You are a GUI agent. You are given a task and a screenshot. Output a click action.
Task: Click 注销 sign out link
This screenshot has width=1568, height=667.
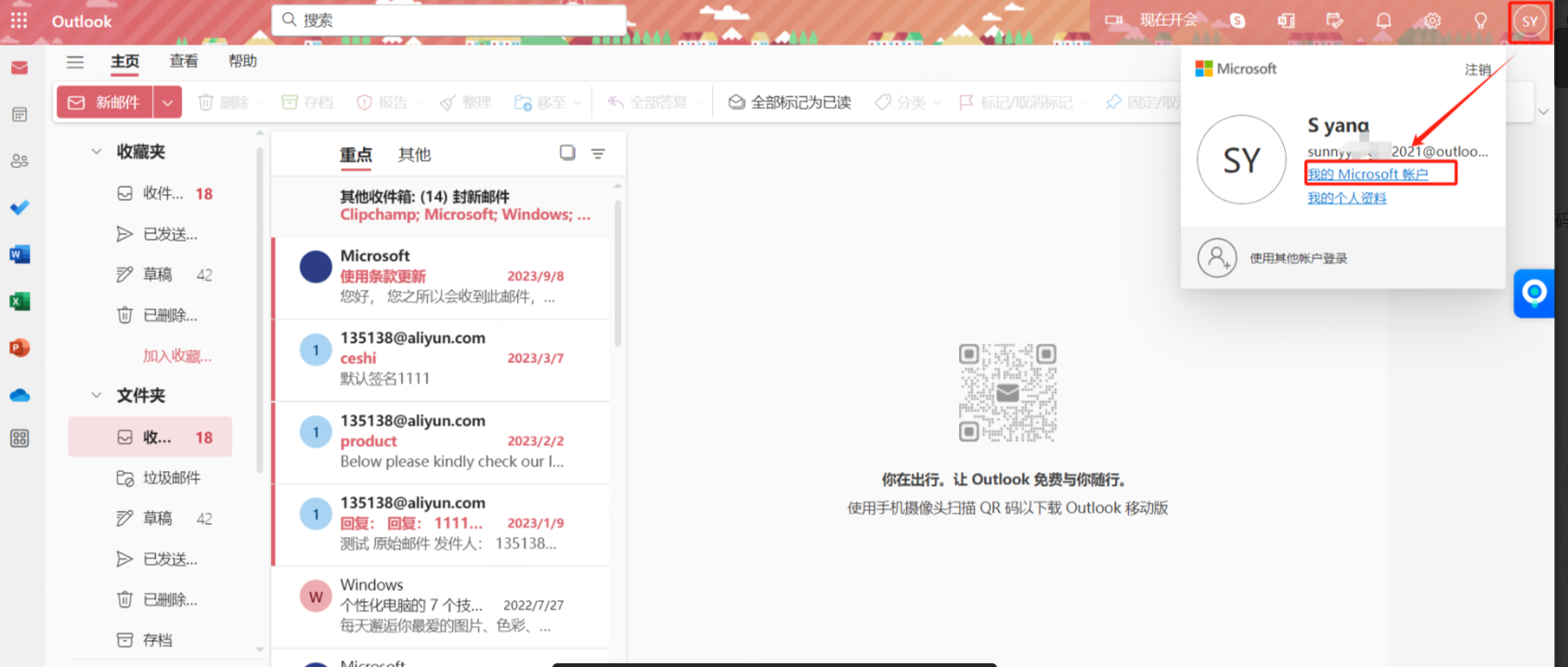coord(1478,70)
